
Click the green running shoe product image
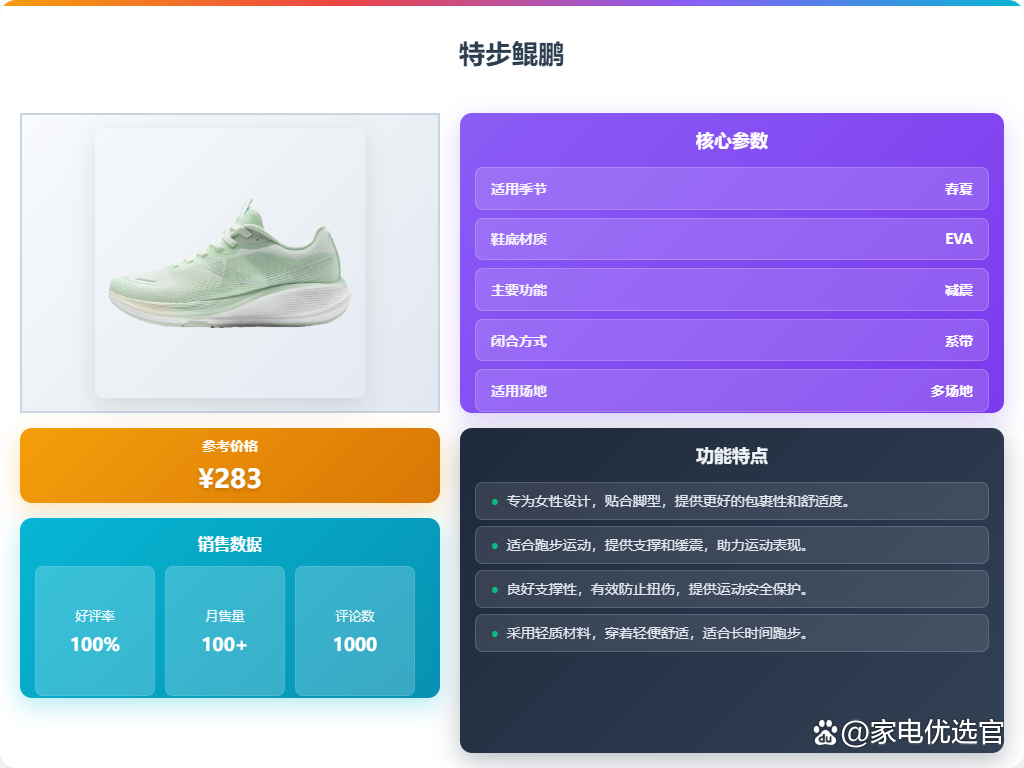pos(230,263)
